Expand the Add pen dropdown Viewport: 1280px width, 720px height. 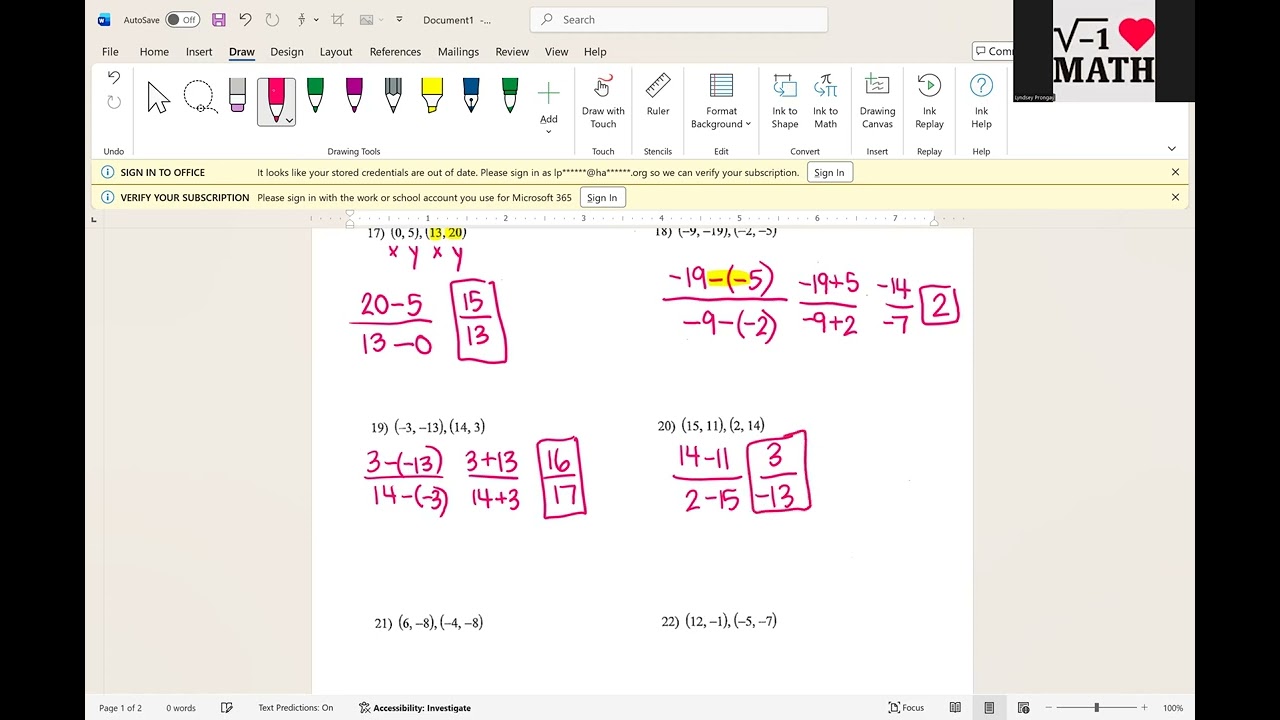coord(548,131)
